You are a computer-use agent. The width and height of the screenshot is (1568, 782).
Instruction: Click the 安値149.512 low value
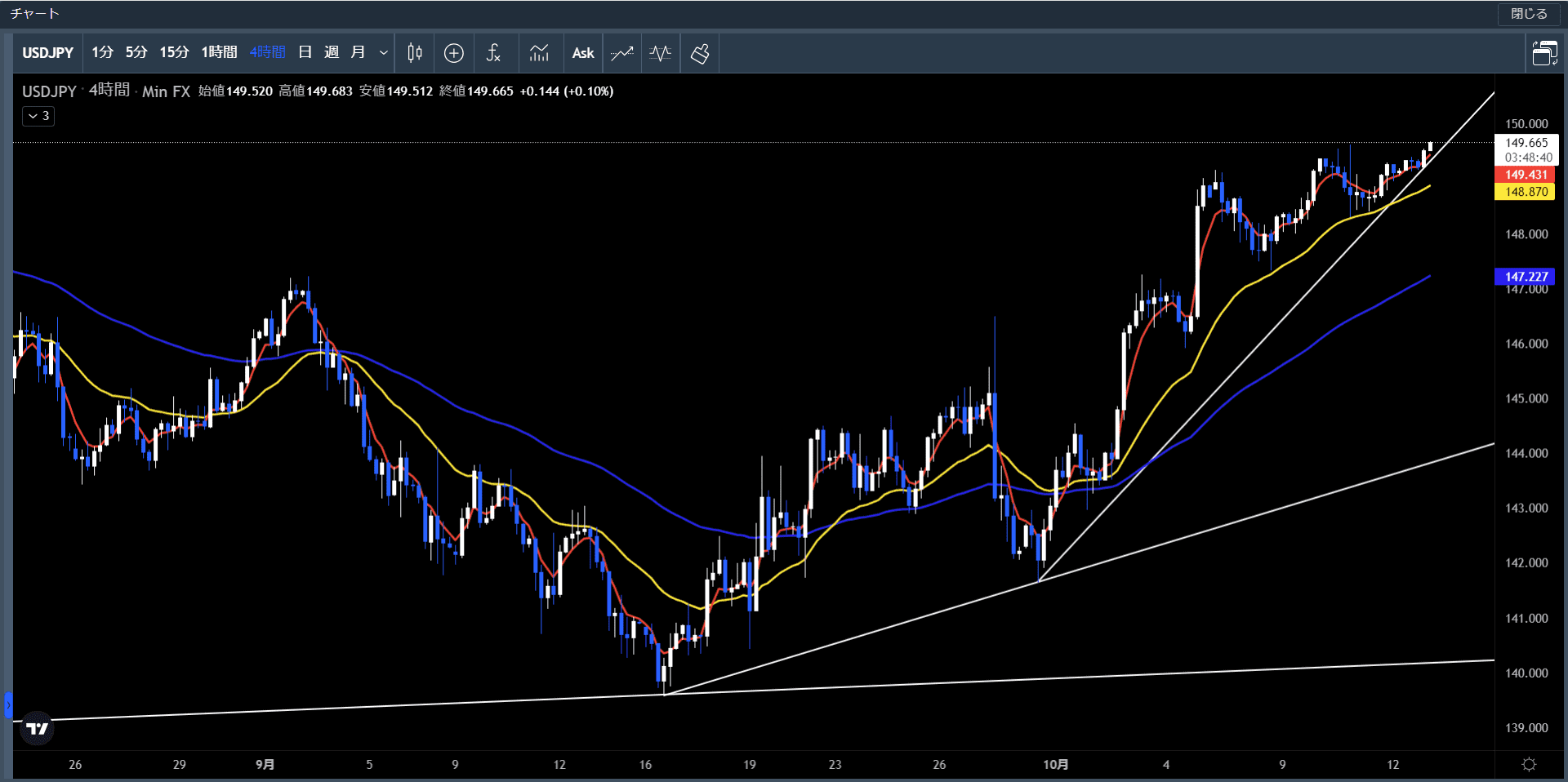(x=396, y=91)
